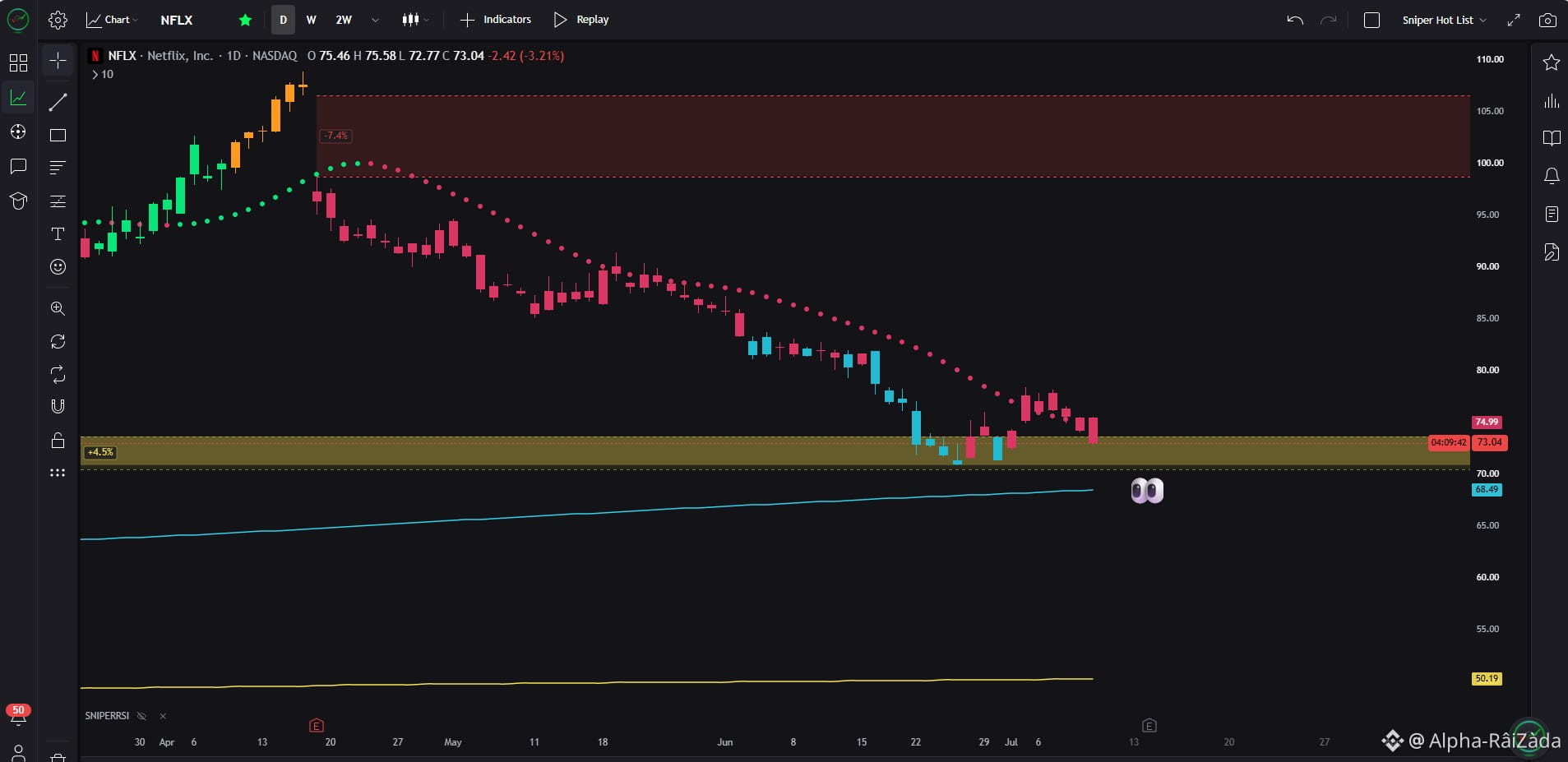Click the +4.5% yellow zone label
This screenshot has height=762, width=1568.
click(100, 452)
